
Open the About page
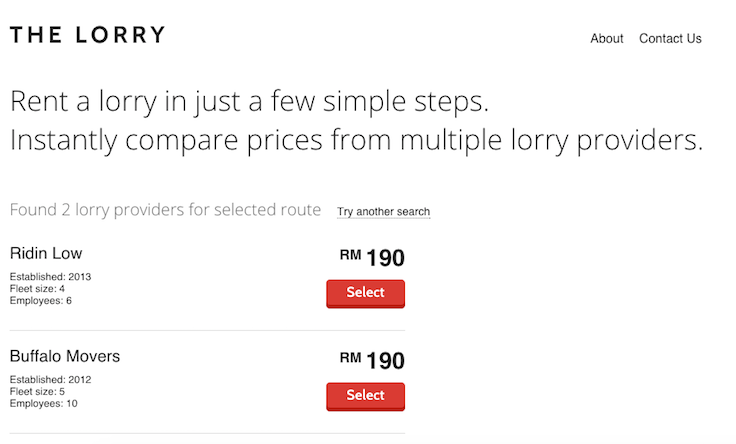pos(606,38)
